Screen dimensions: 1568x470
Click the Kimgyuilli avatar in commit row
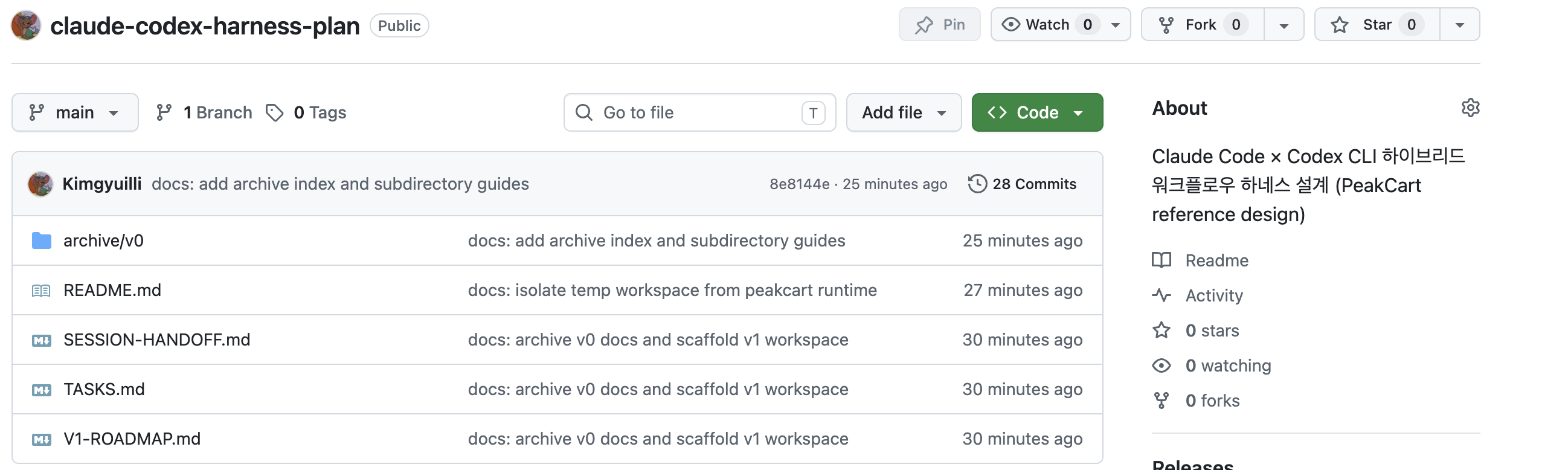pyautogui.click(x=40, y=184)
